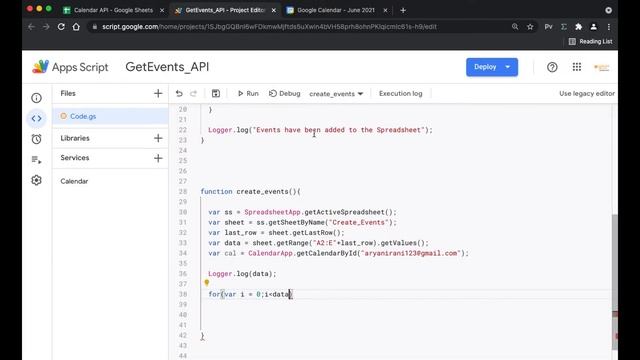Click the zoom magnifier in address bar

point(515,27)
